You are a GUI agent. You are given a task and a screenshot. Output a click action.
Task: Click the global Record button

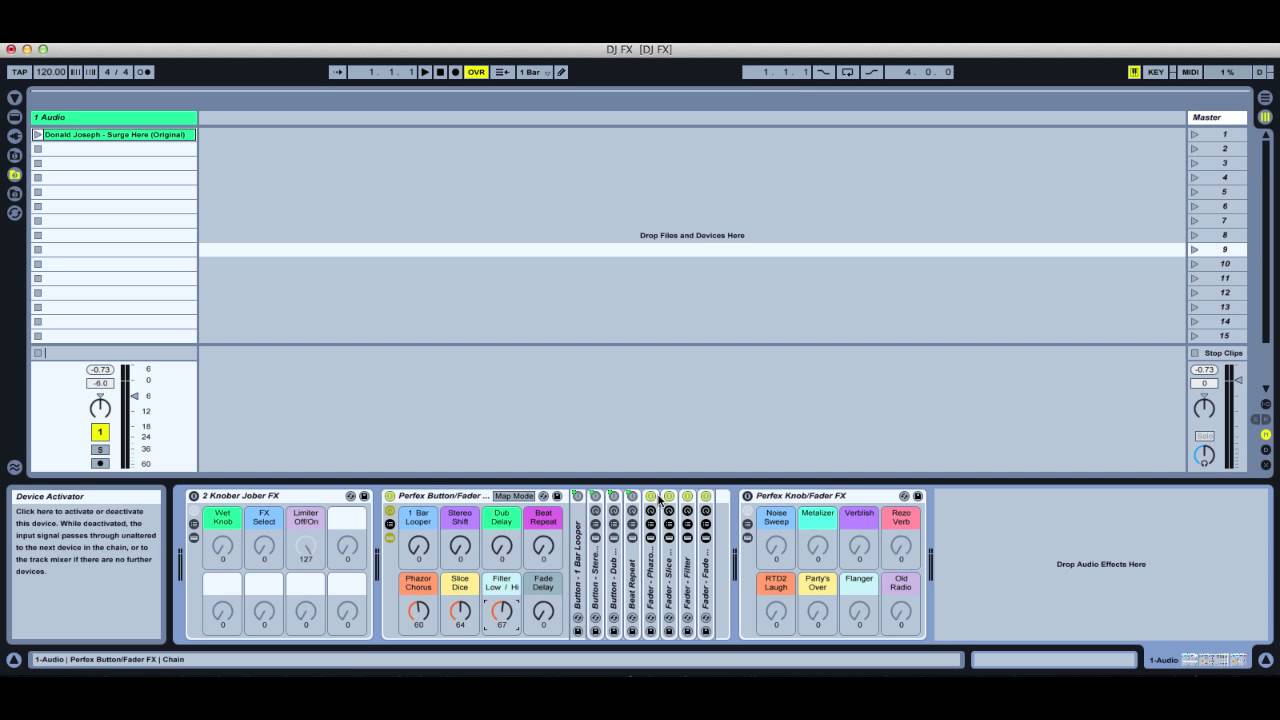pyautogui.click(x=455, y=72)
